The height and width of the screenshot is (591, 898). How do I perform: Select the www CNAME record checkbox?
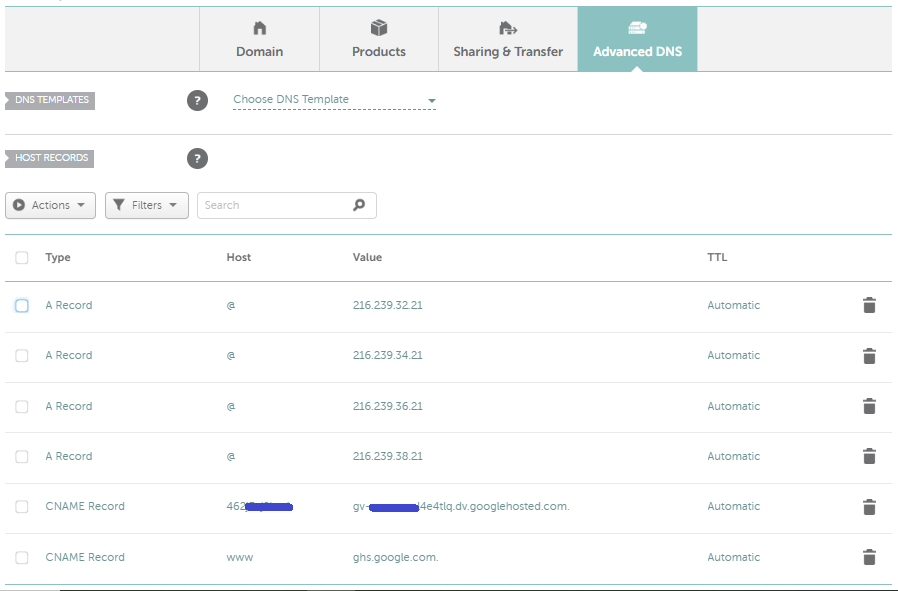pos(22,557)
